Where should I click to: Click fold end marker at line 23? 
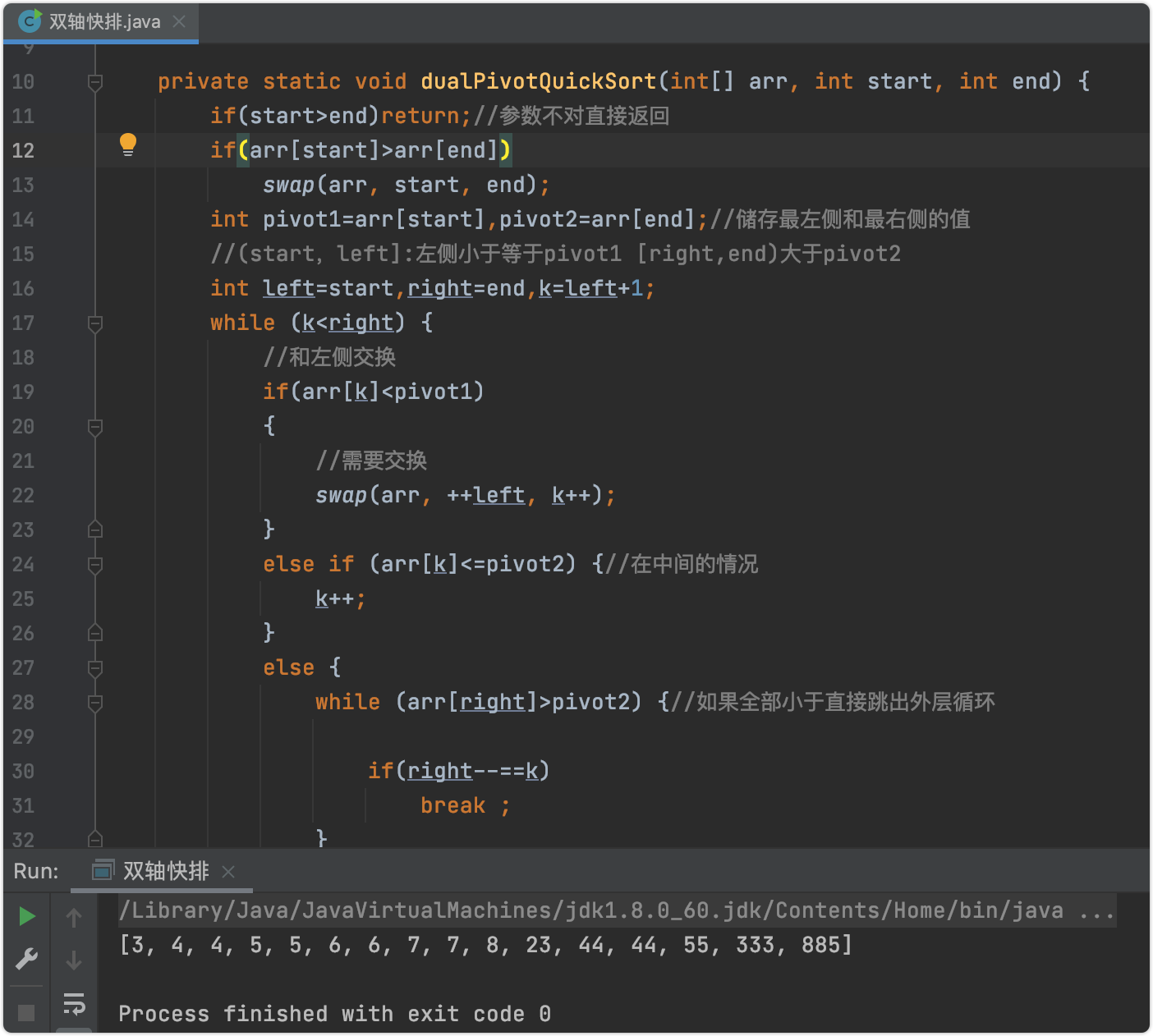[95, 529]
